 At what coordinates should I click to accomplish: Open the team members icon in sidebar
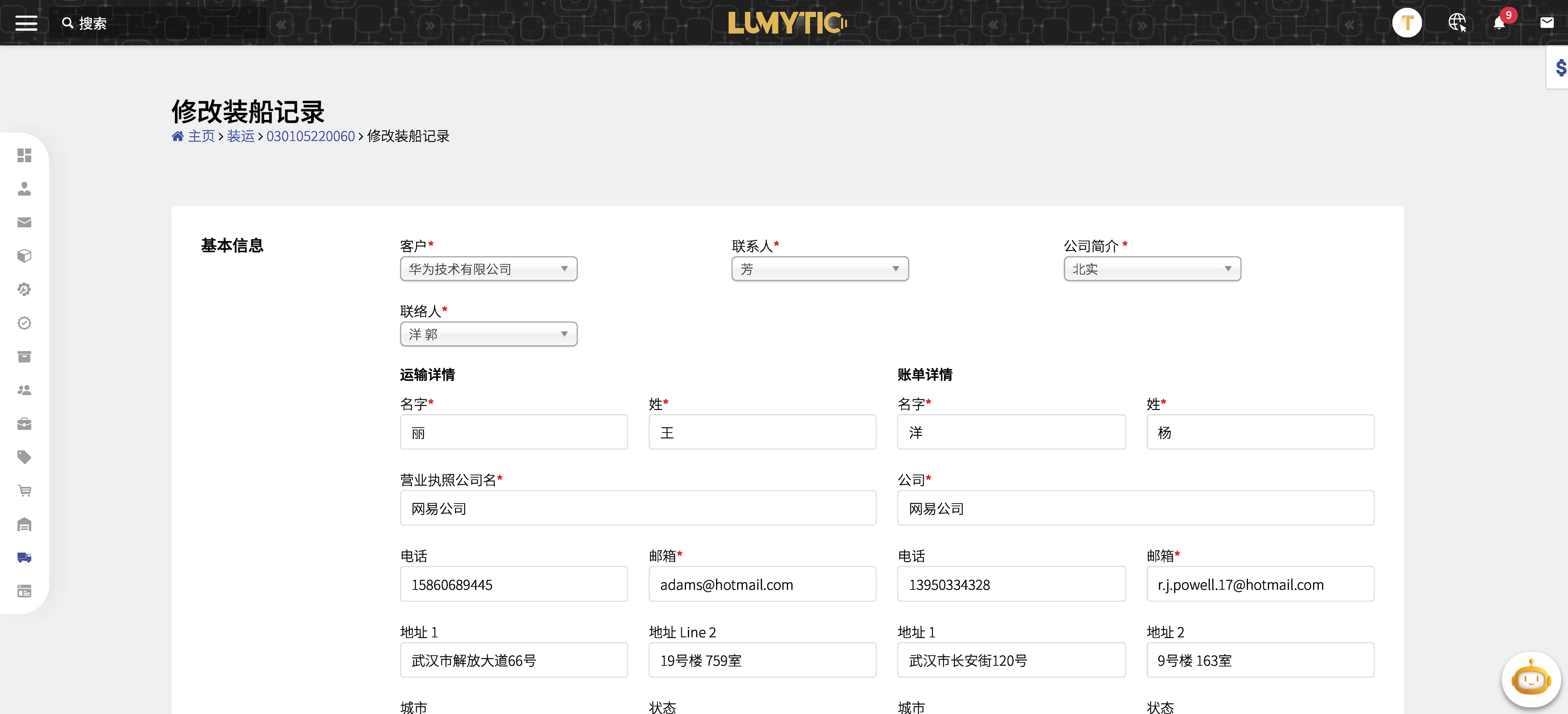pos(24,390)
